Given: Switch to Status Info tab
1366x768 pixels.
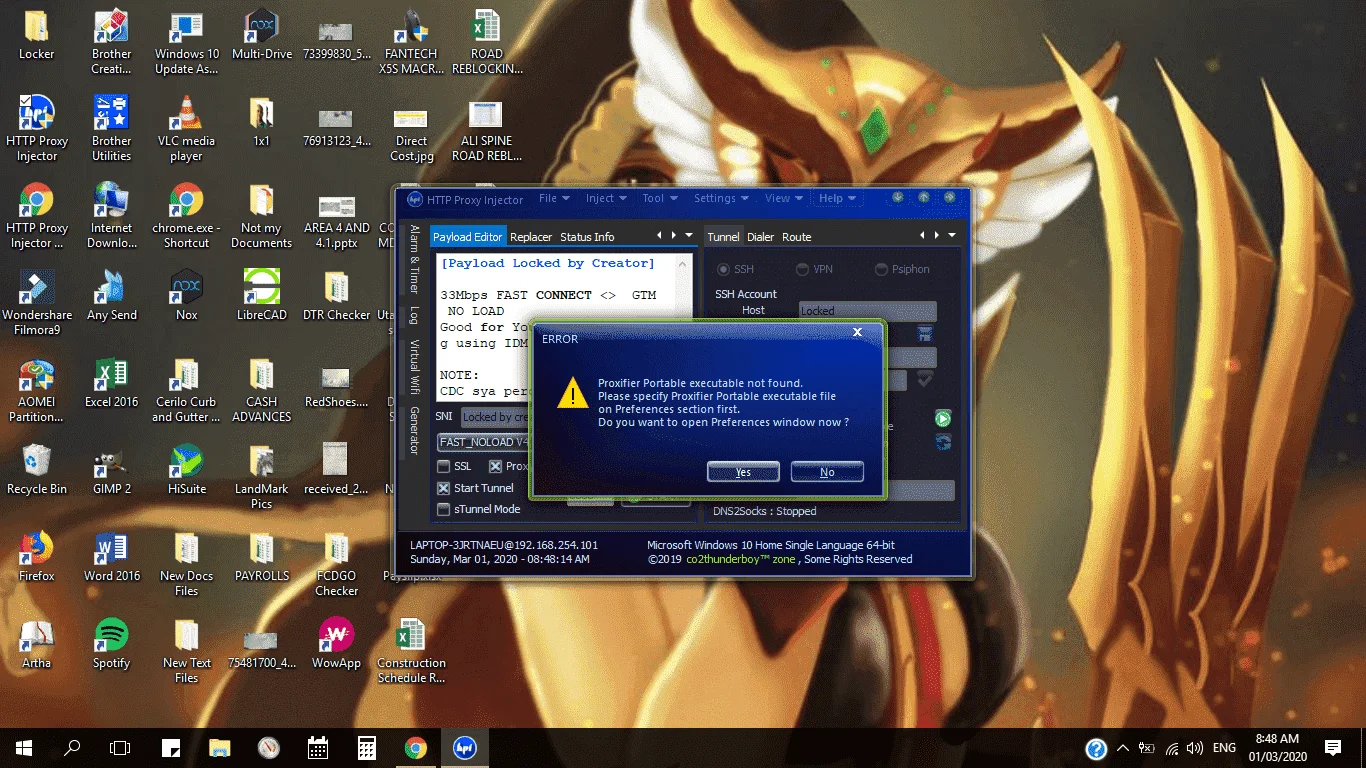Looking at the screenshot, I should pos(587,237).
